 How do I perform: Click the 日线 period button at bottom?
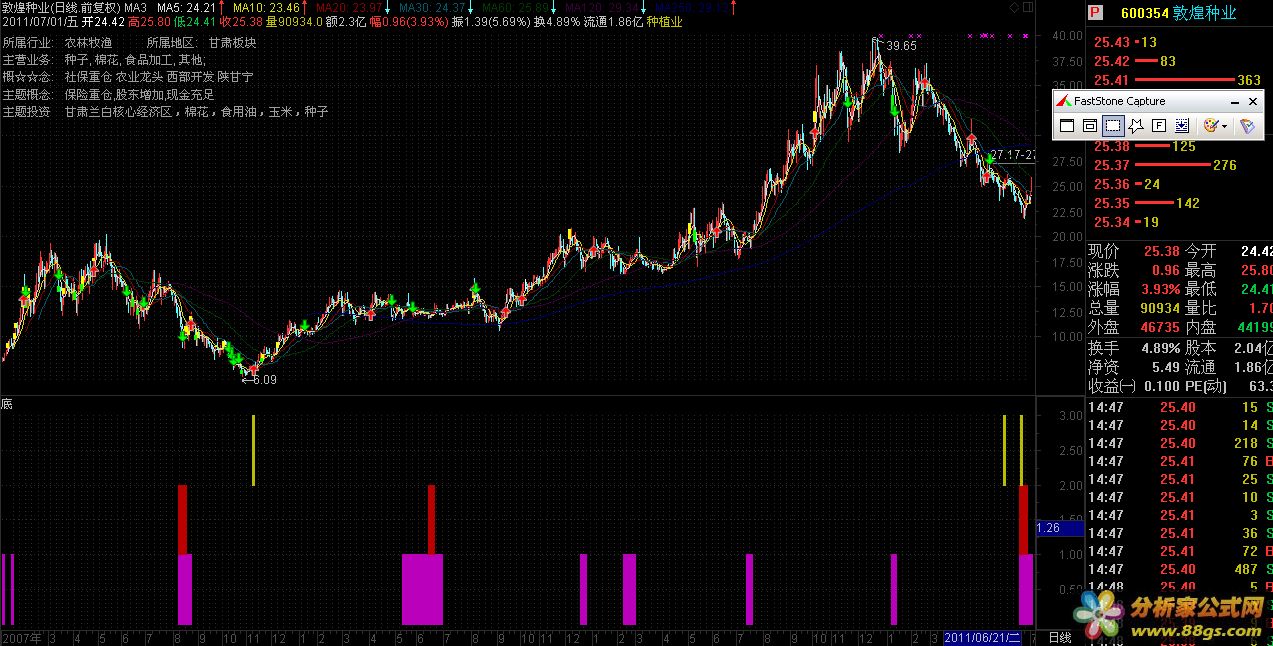[1059, 637]
